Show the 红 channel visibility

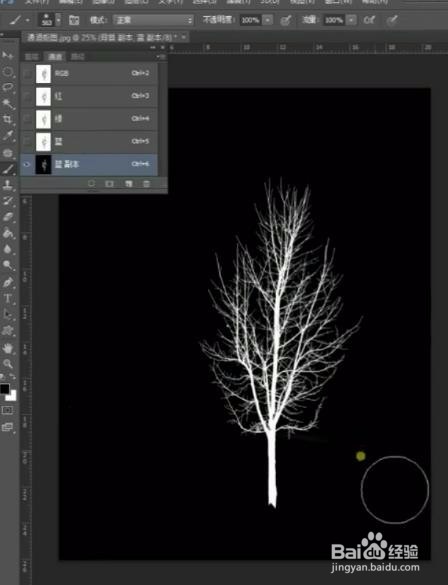pos(27,96)
